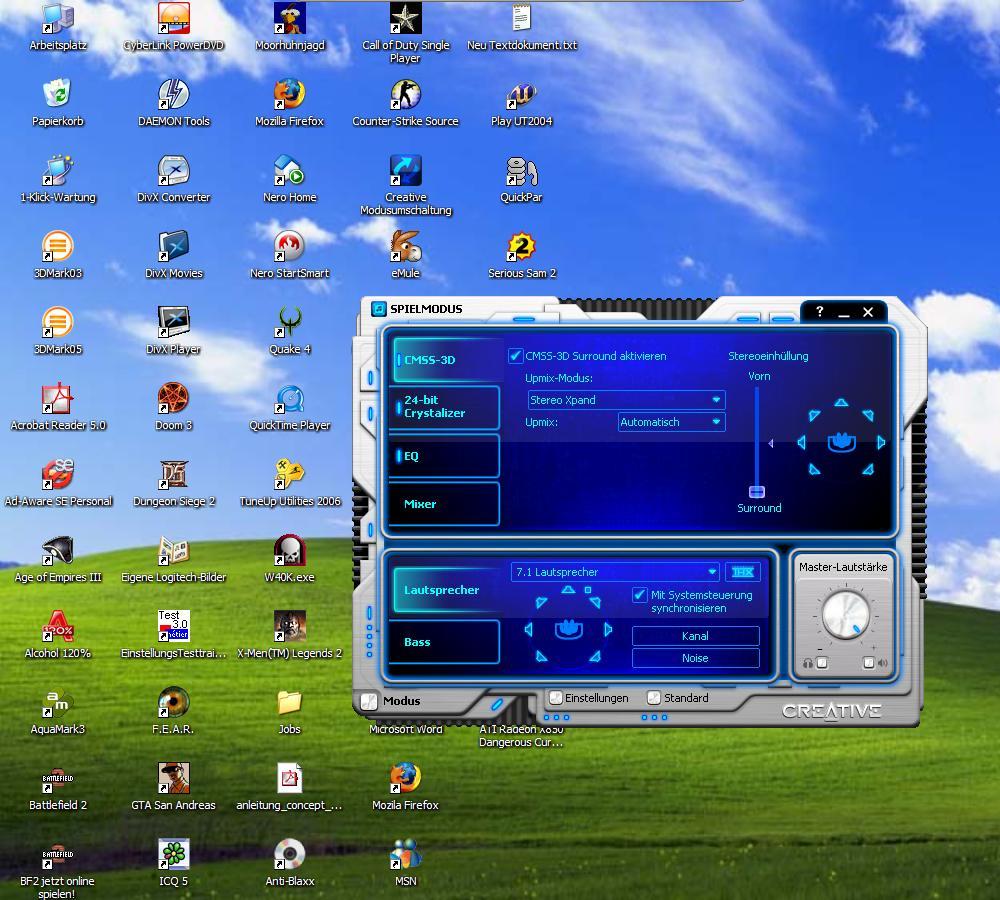
Task: Open the THX settings button
Action: pos(743,572)
